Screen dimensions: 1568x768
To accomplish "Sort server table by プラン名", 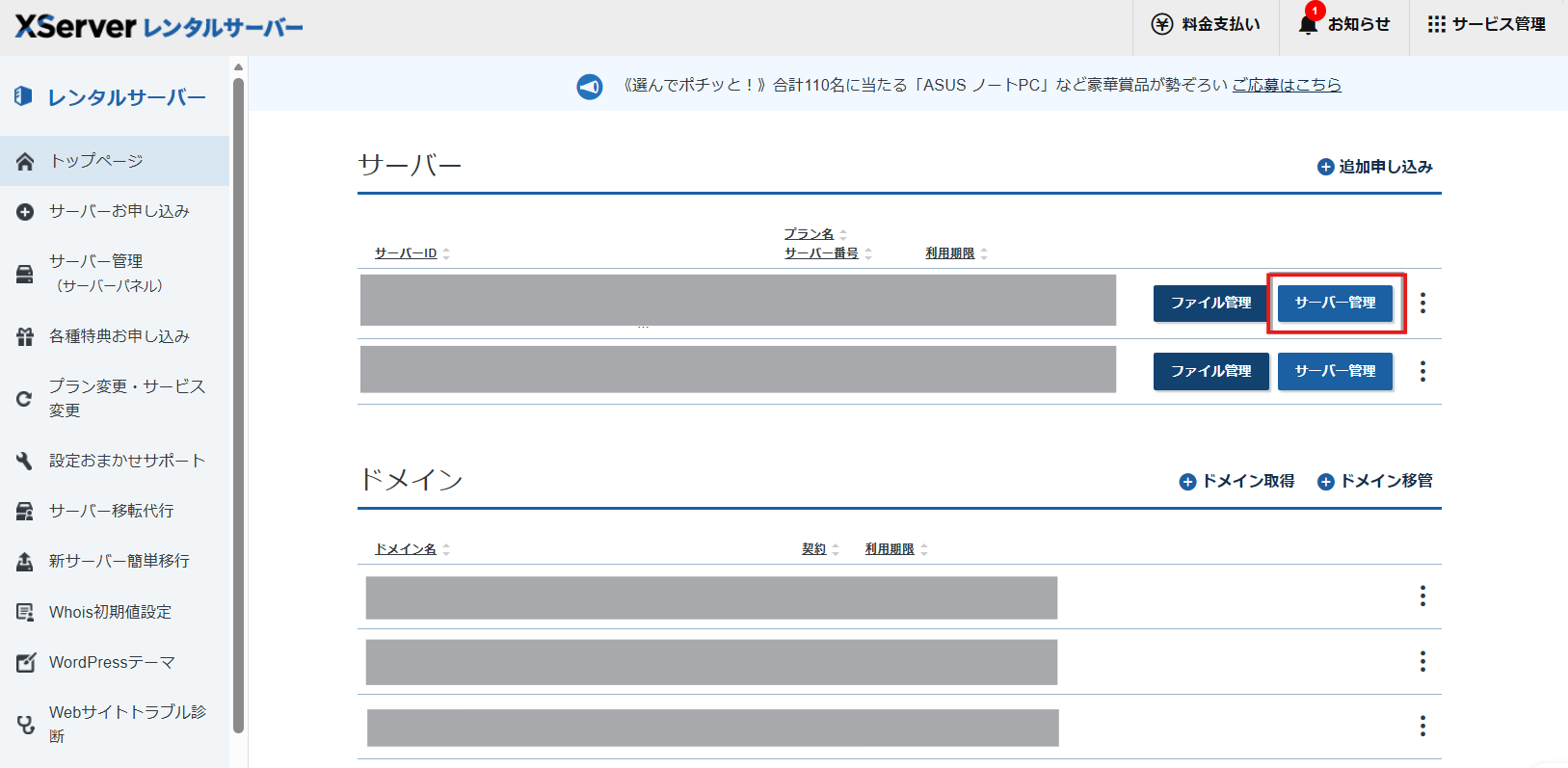I will click(815, 234).
